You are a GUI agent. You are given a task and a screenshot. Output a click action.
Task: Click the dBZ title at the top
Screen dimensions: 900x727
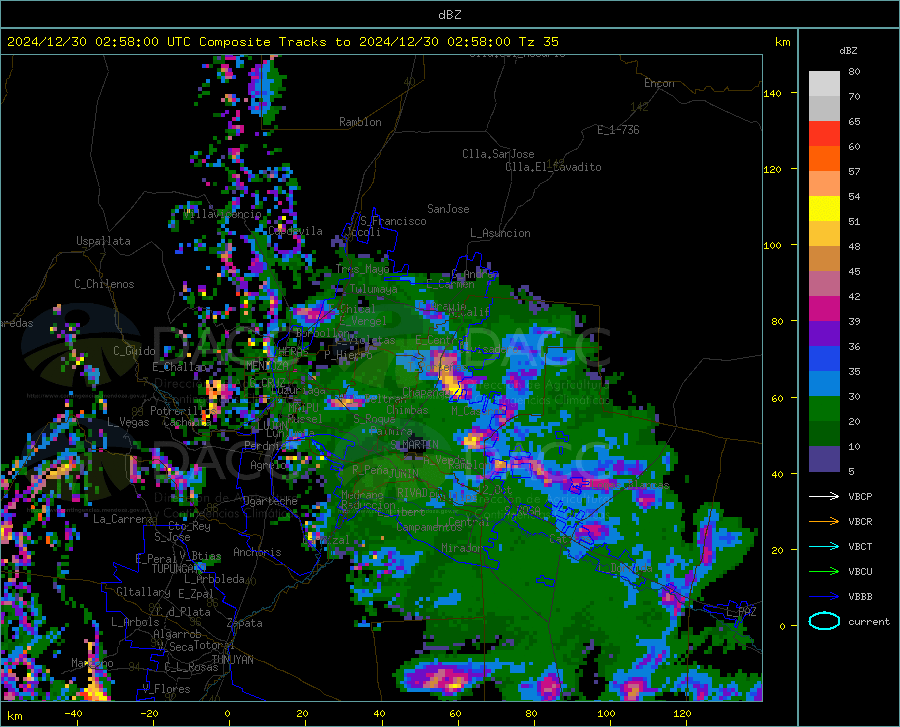pos(449,14)
